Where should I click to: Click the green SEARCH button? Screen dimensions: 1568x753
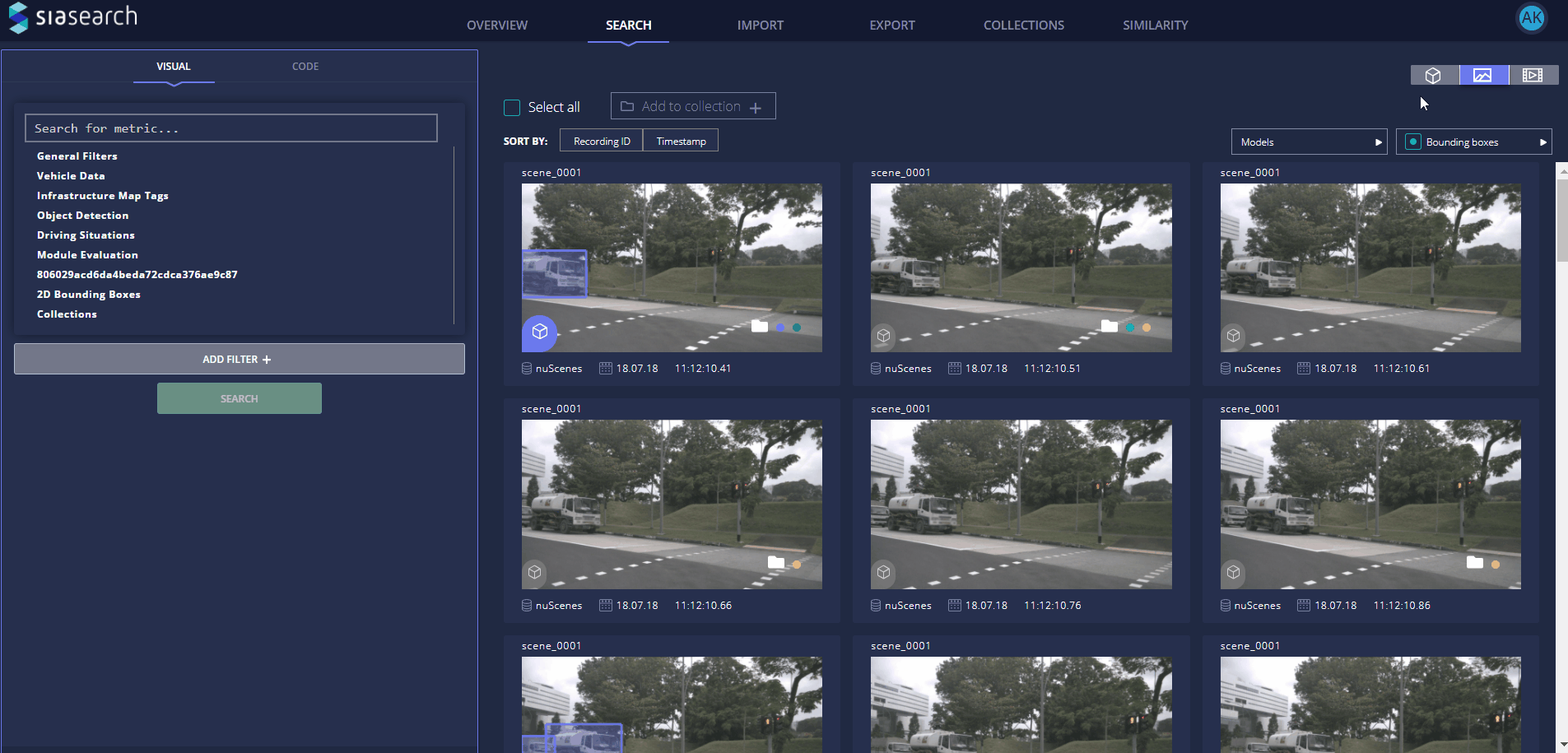point(240,398)
